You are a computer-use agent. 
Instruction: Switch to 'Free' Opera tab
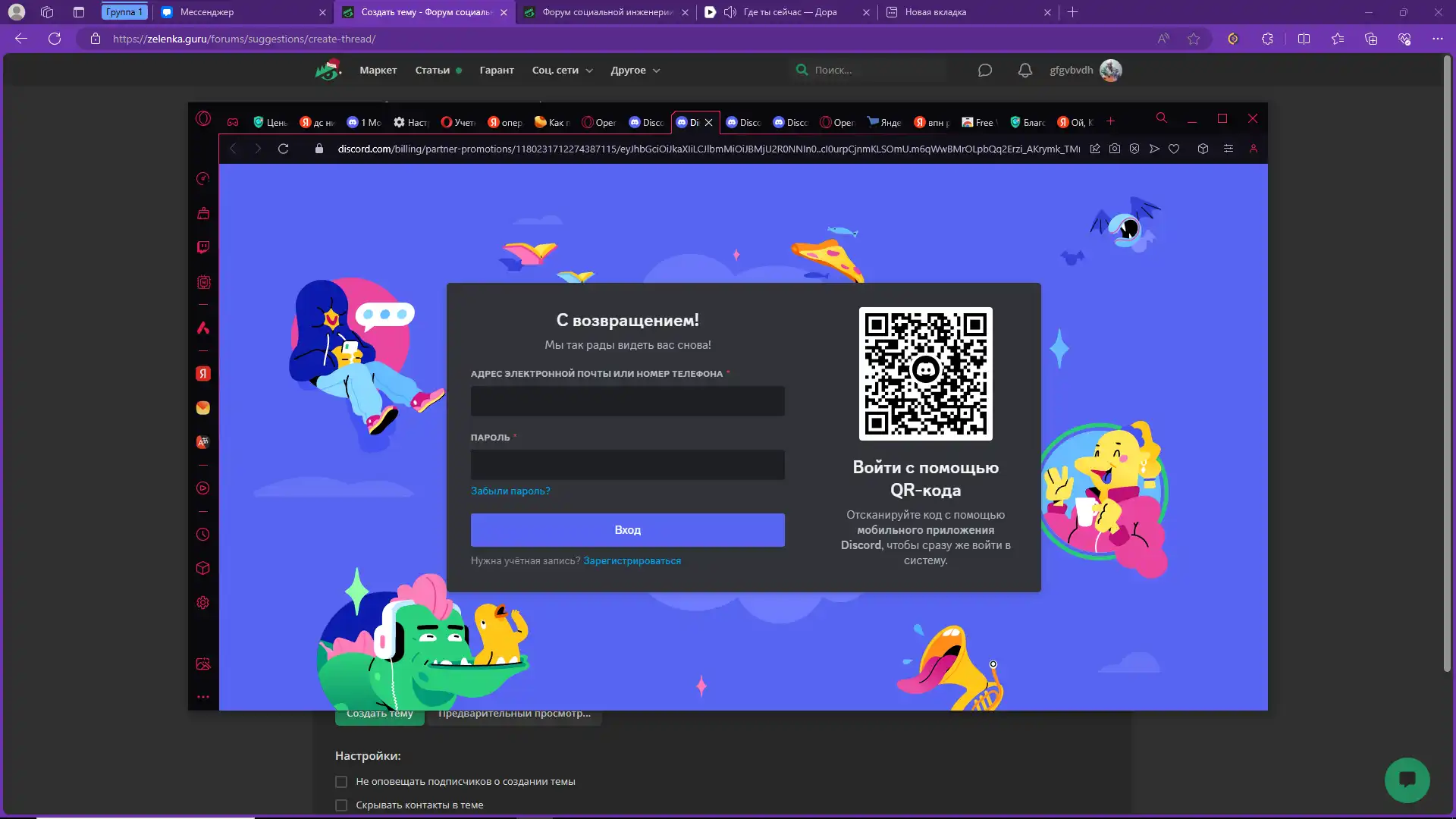(x=978, y=122)
